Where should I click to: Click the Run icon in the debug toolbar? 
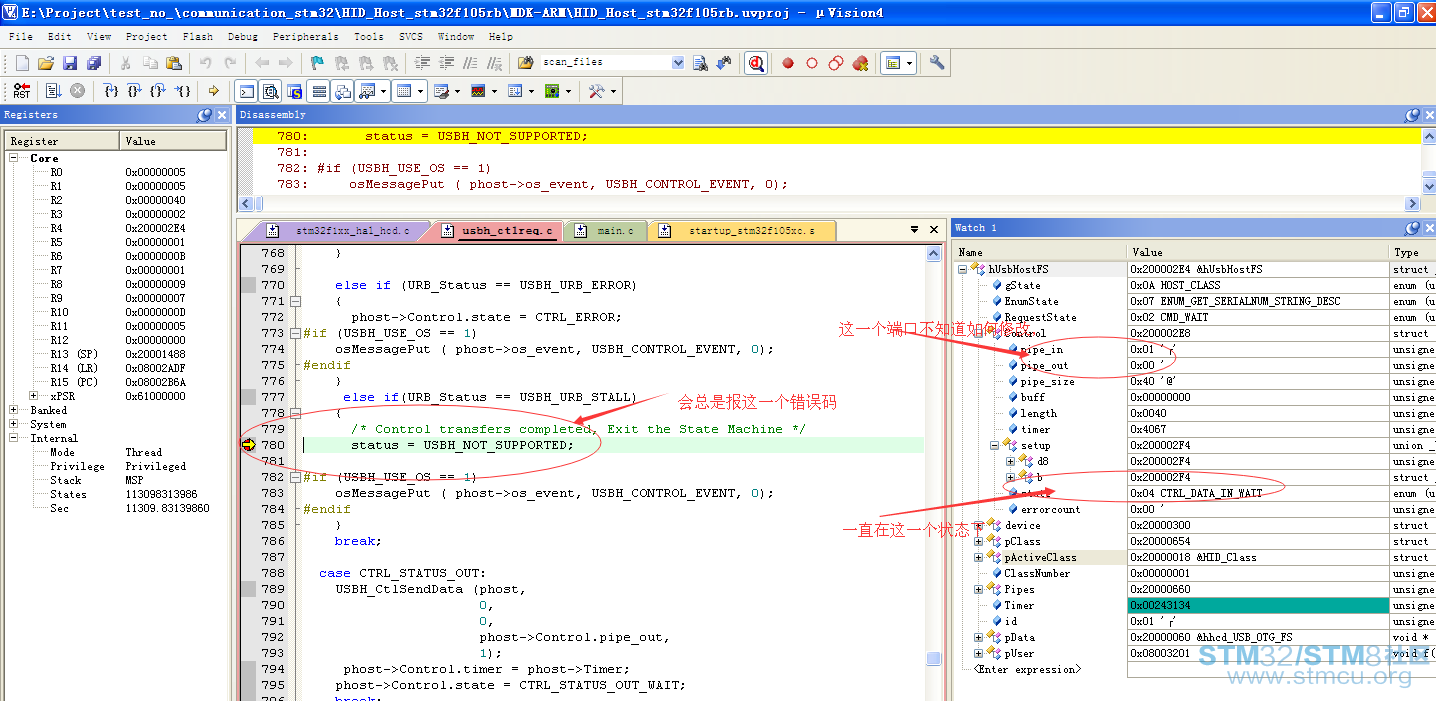(54, 91)
